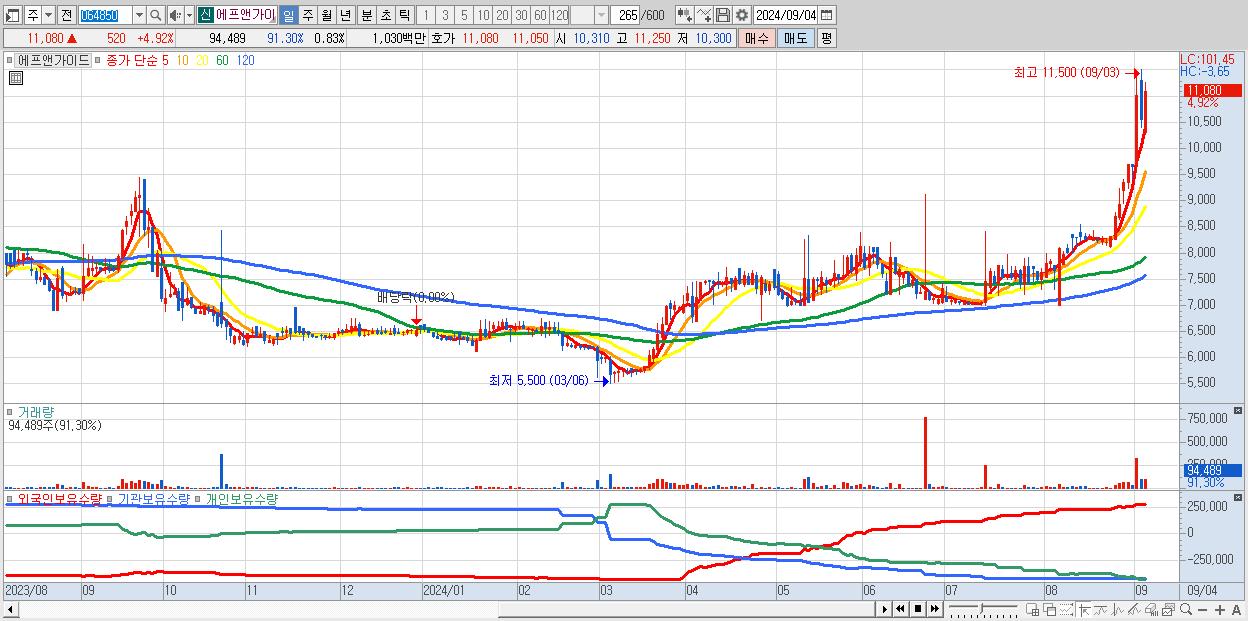
Task: Open chart settings gear icon
Action: click(741, 15)
